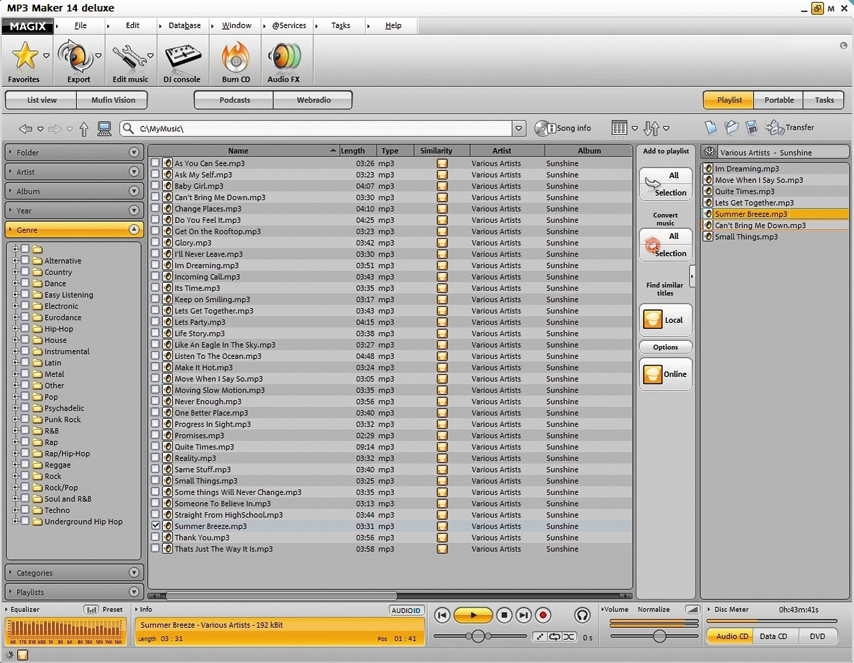Switch to Mufin Vision view

click(x=113, y=100)
